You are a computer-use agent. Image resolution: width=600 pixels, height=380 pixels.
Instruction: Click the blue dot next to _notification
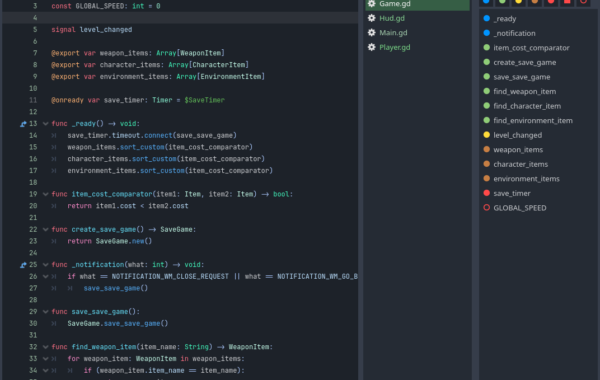pos(486,33)
